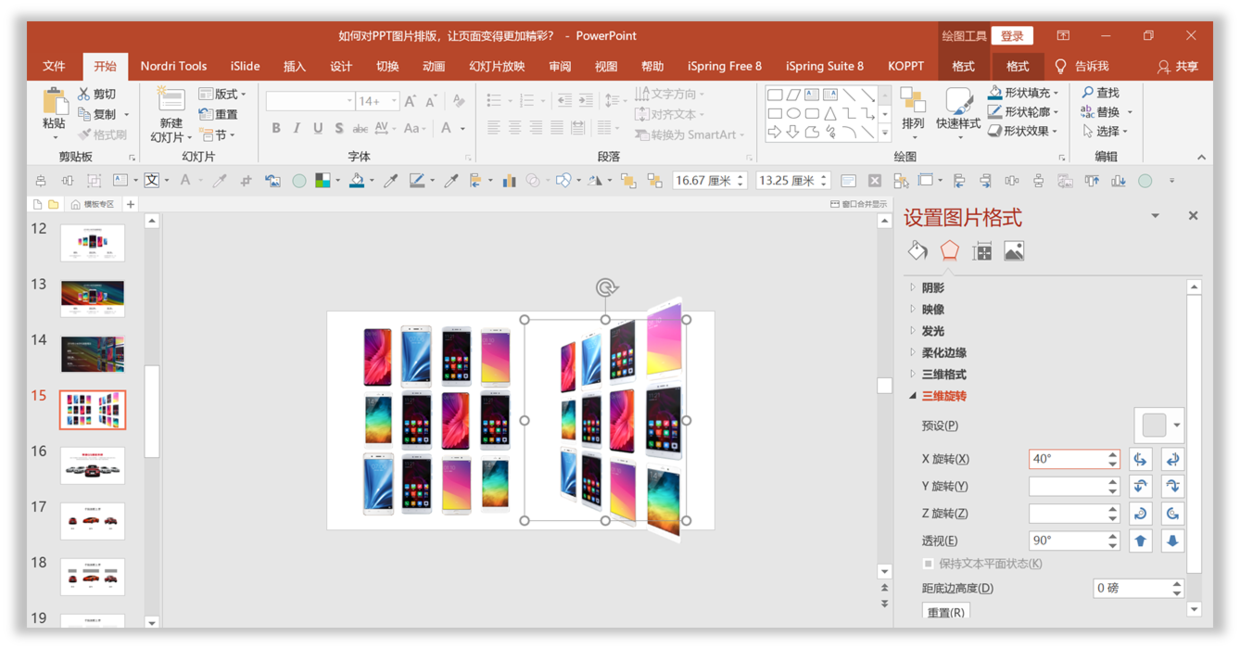Image resolution: width=1240 pixels, height=649 pixels.
Task: Open Shape Fill (形状填充) dropdown
Action: [x=1023, y=92]
